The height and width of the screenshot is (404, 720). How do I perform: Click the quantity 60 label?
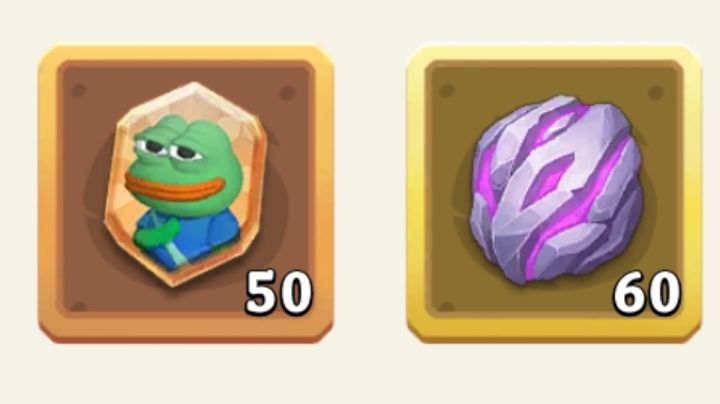[x=647, y=292]
